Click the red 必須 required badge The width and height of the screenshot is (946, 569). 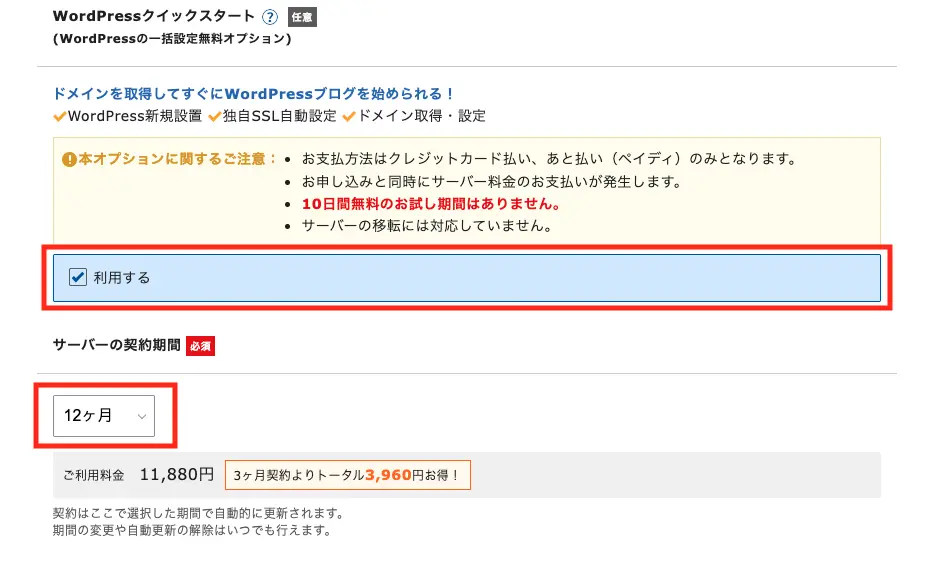(200, 346)
